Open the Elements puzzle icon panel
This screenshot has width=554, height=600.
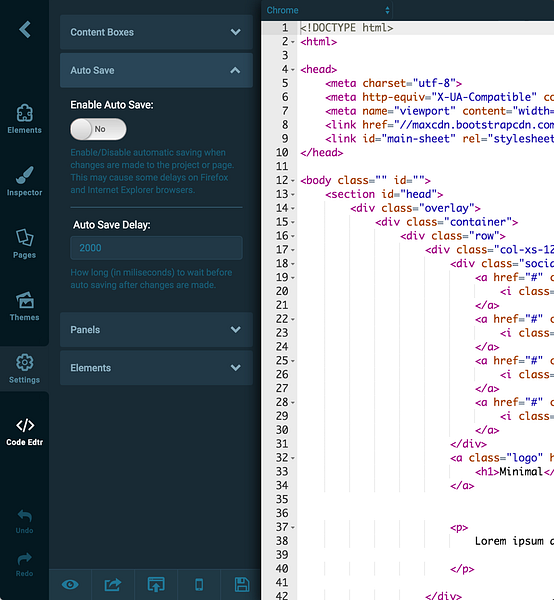24,119
